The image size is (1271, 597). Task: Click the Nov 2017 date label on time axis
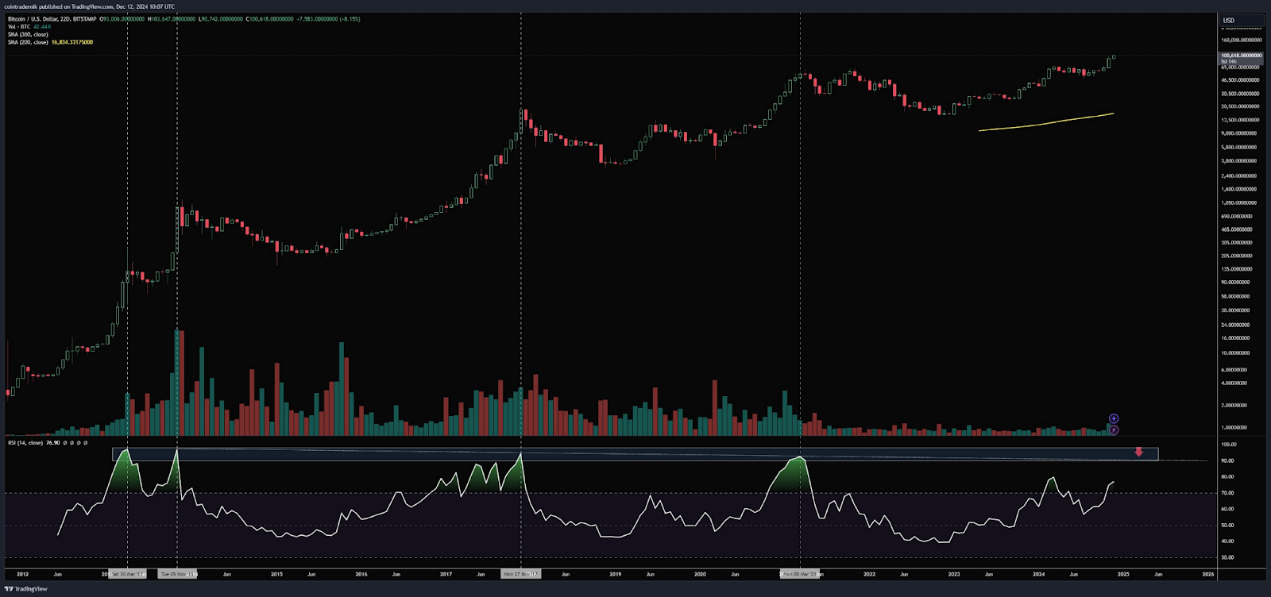coord(521,574)
